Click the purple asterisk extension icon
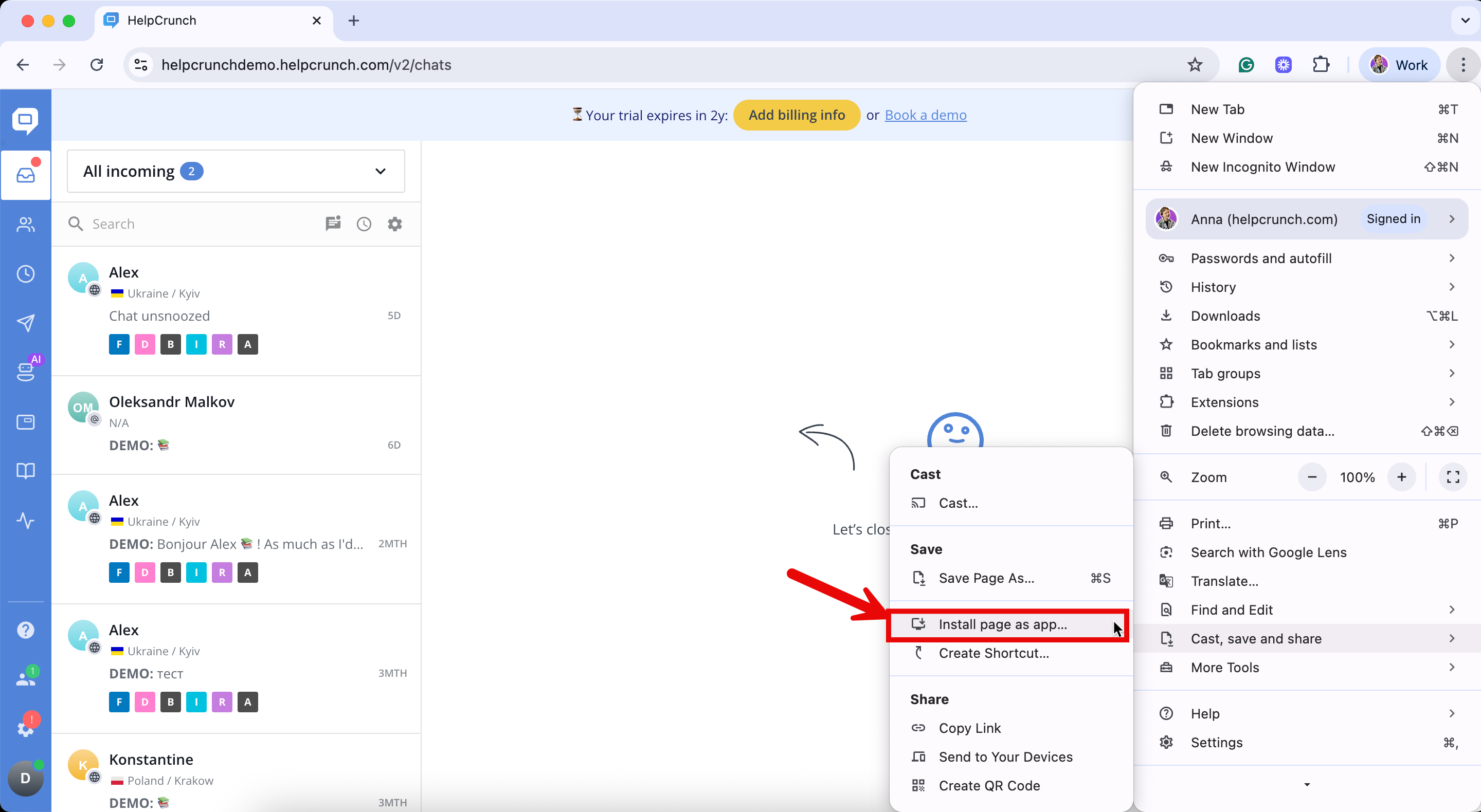This screenshot has height=812, width=1481. click(x=1283, y=65)
